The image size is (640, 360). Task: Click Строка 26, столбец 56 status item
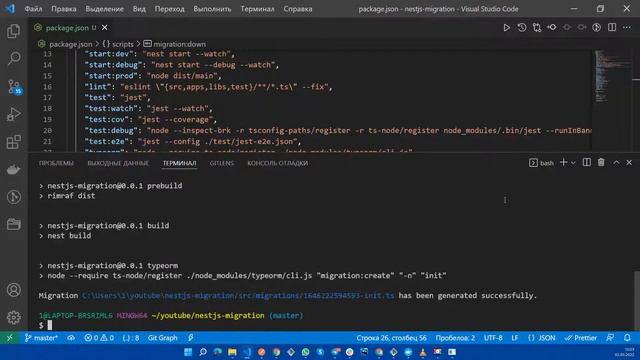[x=391, y=338]
